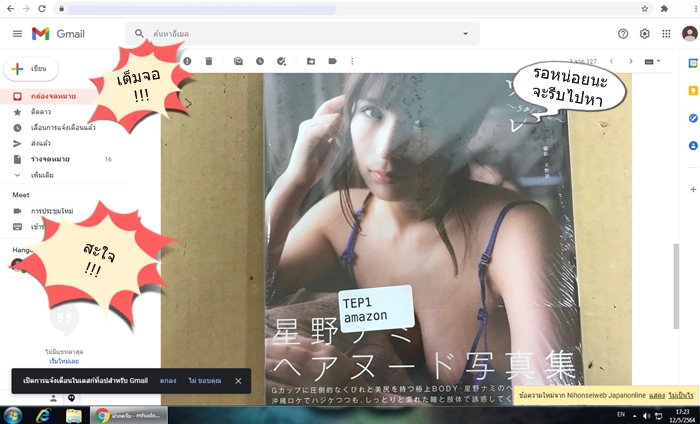The height and width of the screenshot is (424, 700).
Task: Accept desktop notifications with OK link
Action: point(168,381)
